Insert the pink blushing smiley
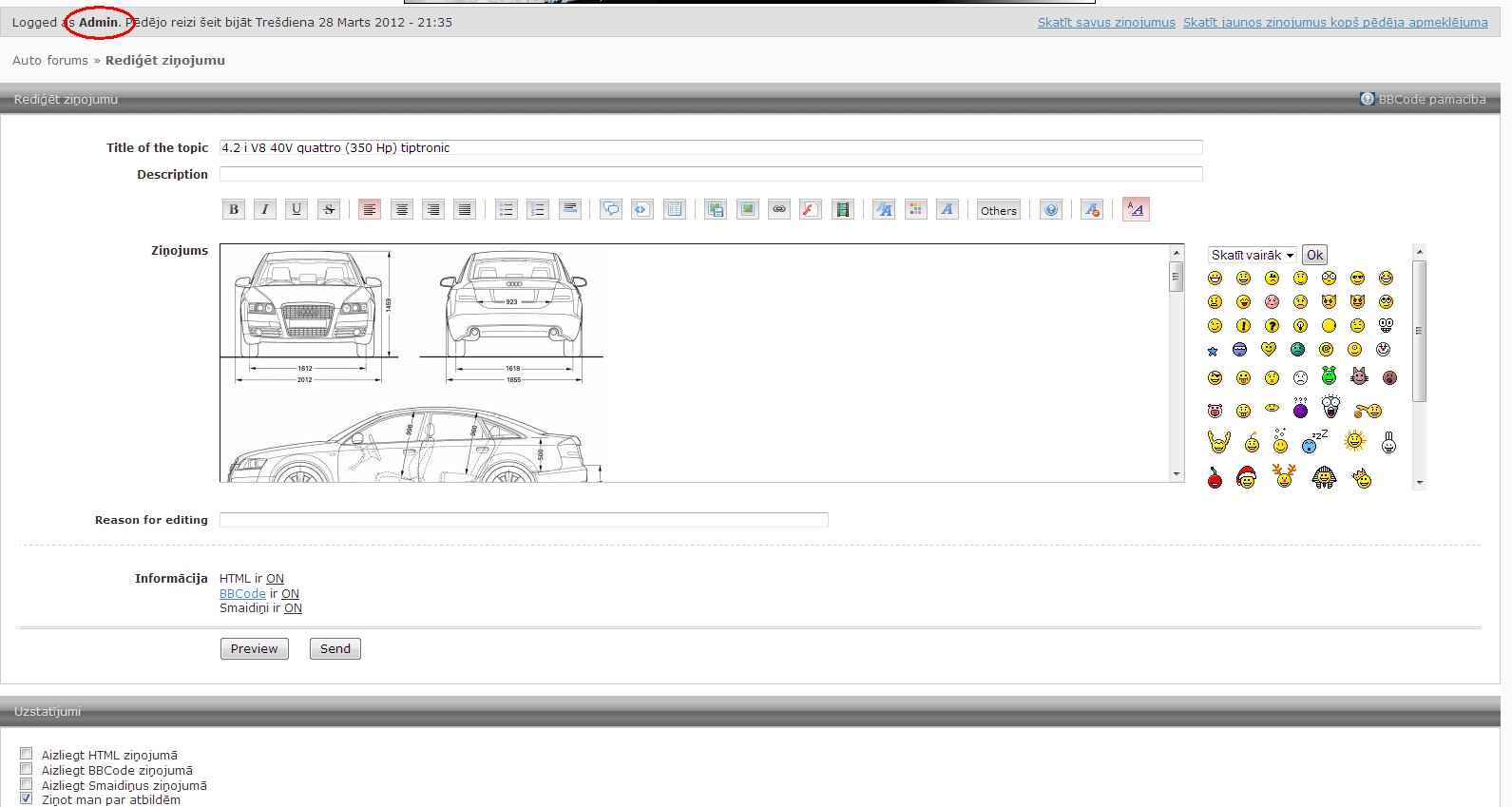This screenshot has height=807, width=1512. (x=1272, y=301)
